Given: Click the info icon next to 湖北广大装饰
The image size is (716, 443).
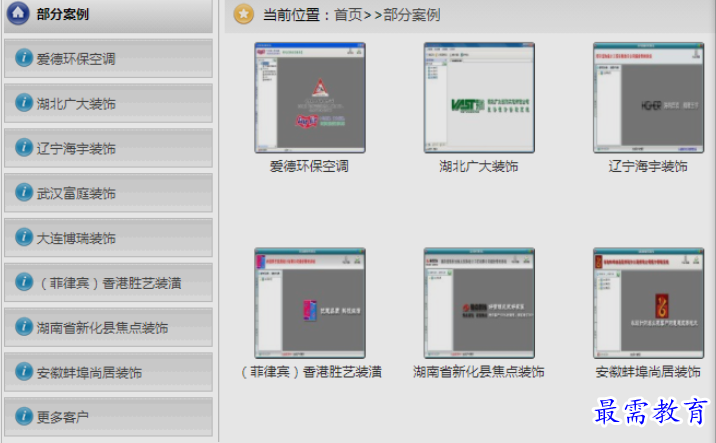Looking at the screenshot, I should (24, 103).
